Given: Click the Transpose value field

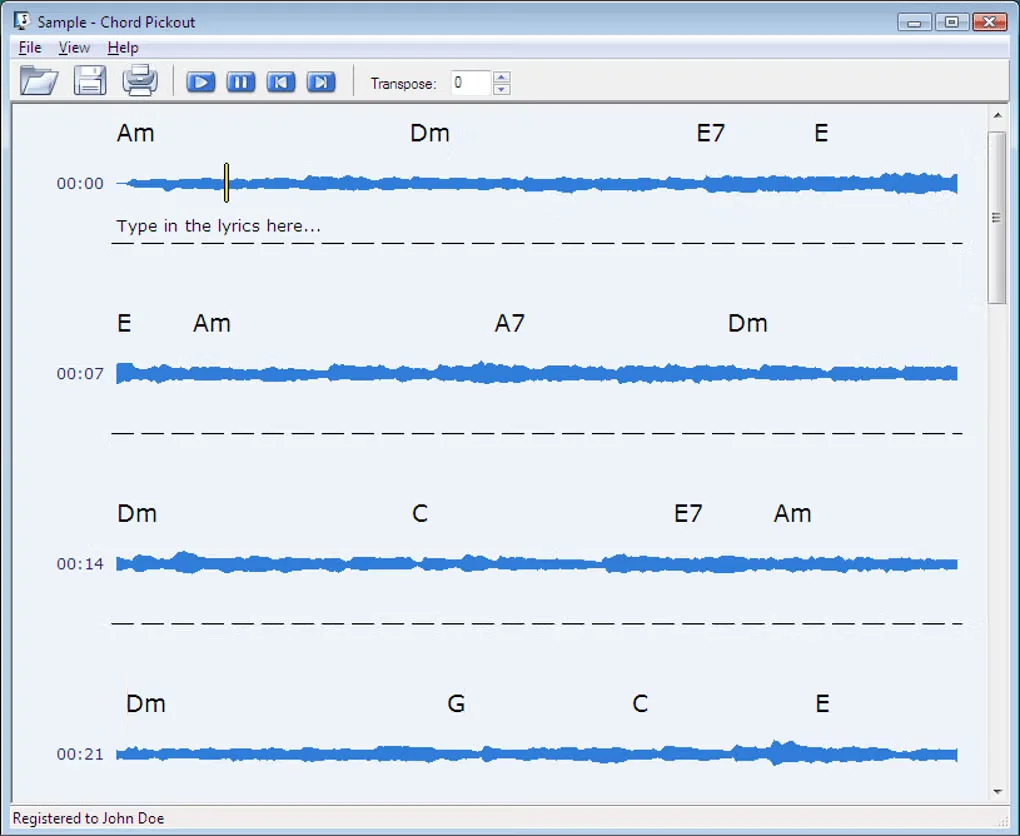Looking at the screenshot, I should pos(471,83).
